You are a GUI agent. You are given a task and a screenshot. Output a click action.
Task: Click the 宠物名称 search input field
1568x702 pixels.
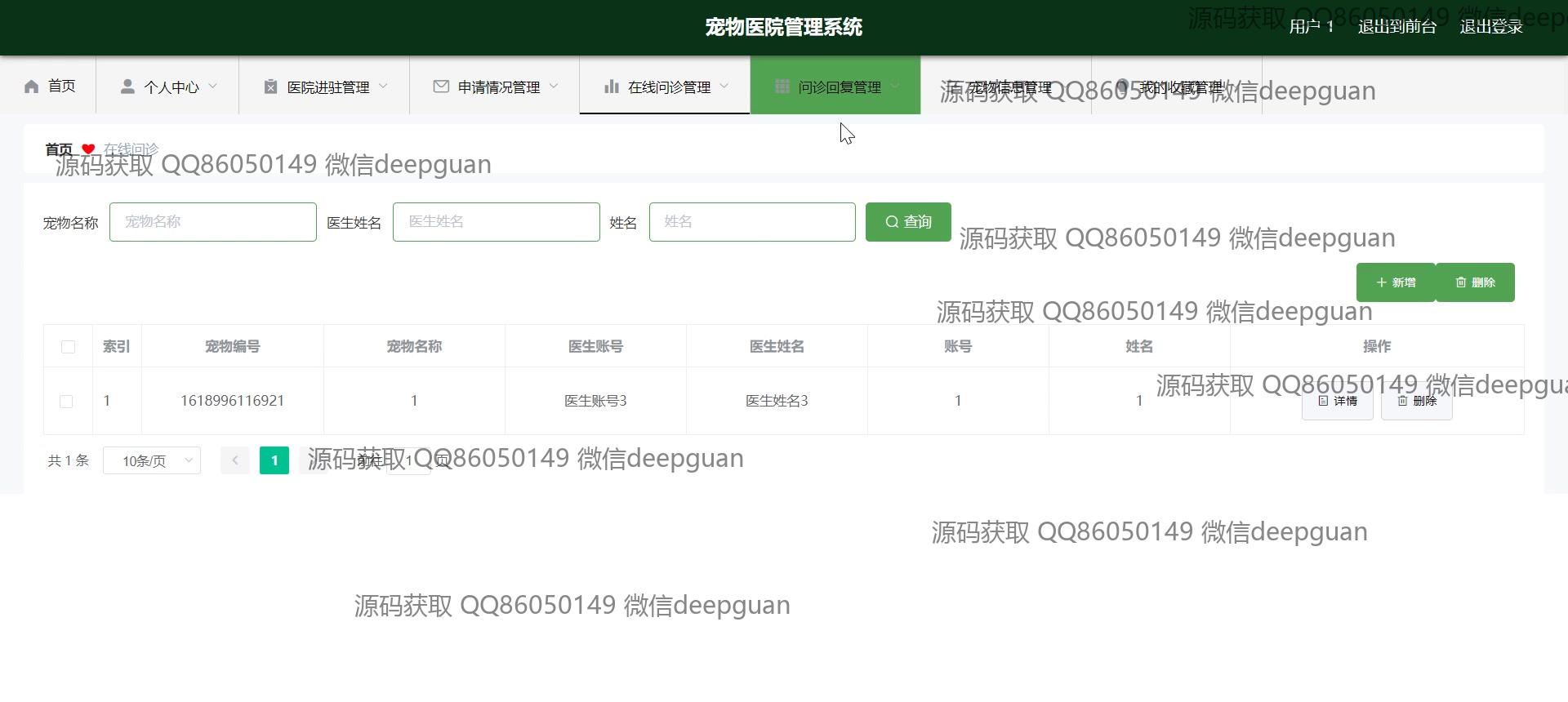(x=213, y=222)
